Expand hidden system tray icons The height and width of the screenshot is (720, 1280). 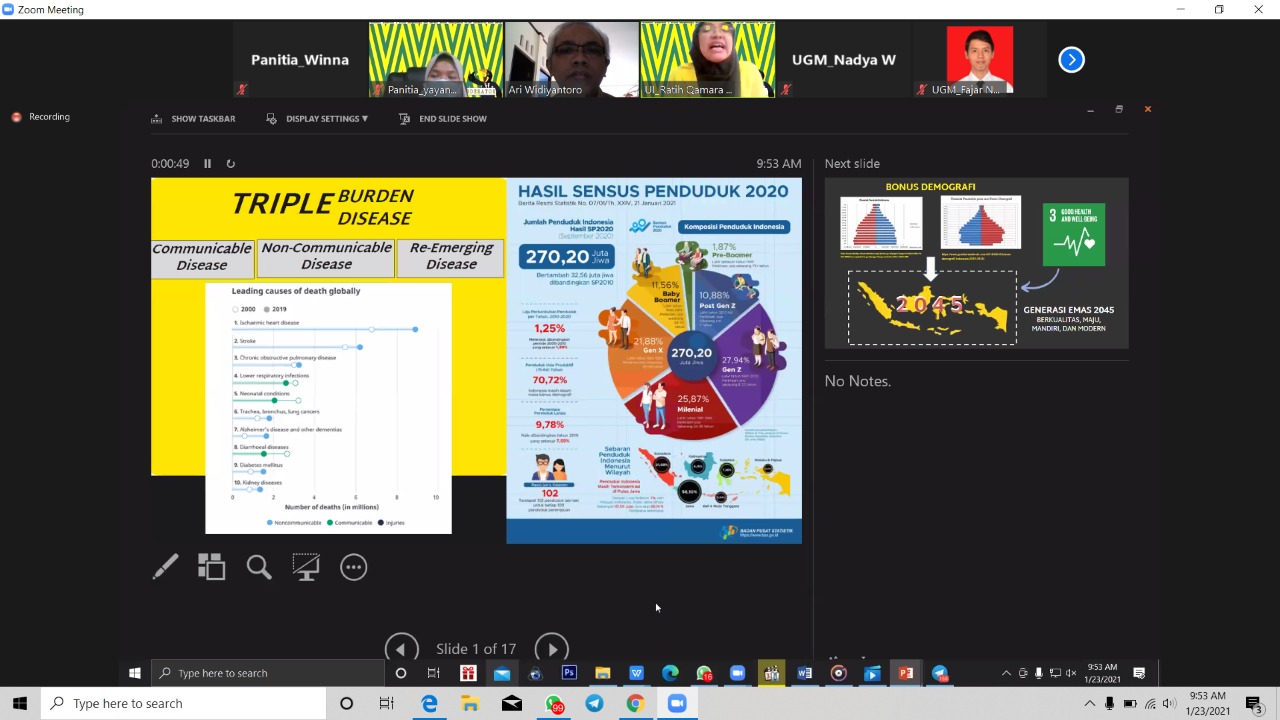(1089, 703)
